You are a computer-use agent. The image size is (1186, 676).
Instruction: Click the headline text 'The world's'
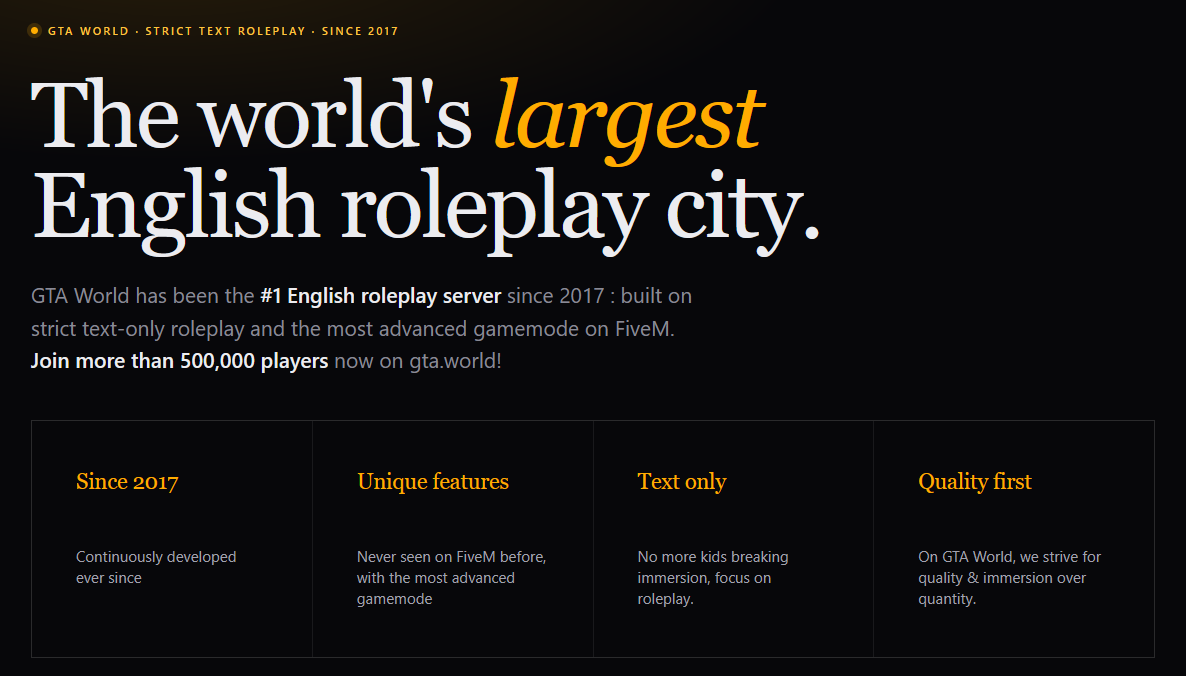pyautogui.click(x=251, y=115)
